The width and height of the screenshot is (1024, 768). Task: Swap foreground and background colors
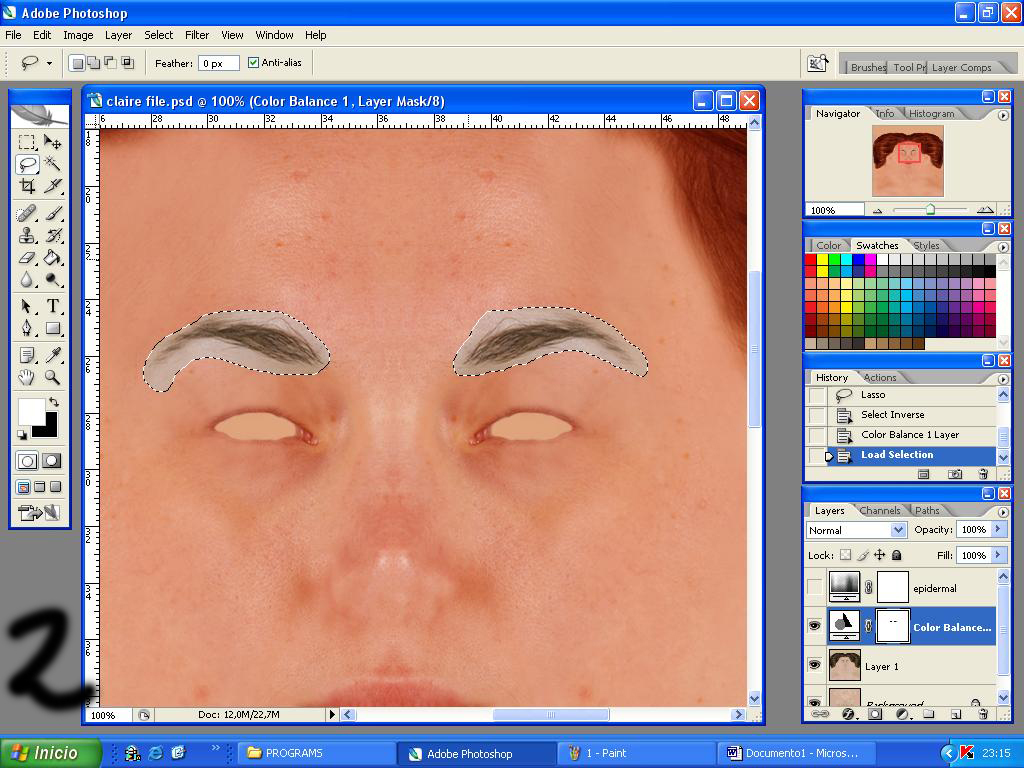click(x=54, y=402)
